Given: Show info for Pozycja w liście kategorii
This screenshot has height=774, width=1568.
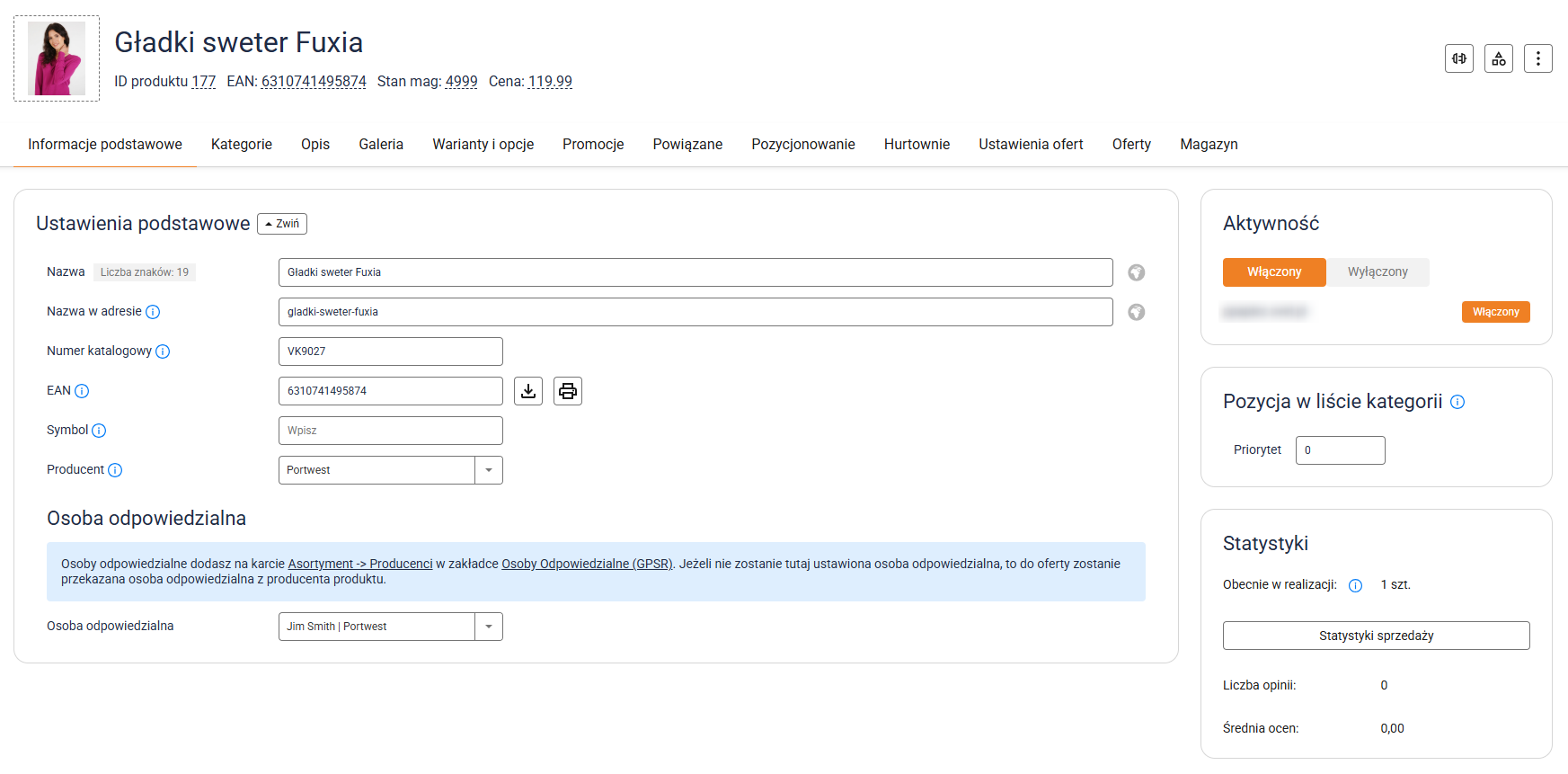Looking at the screenshot, I should [x=1457, y=402].
